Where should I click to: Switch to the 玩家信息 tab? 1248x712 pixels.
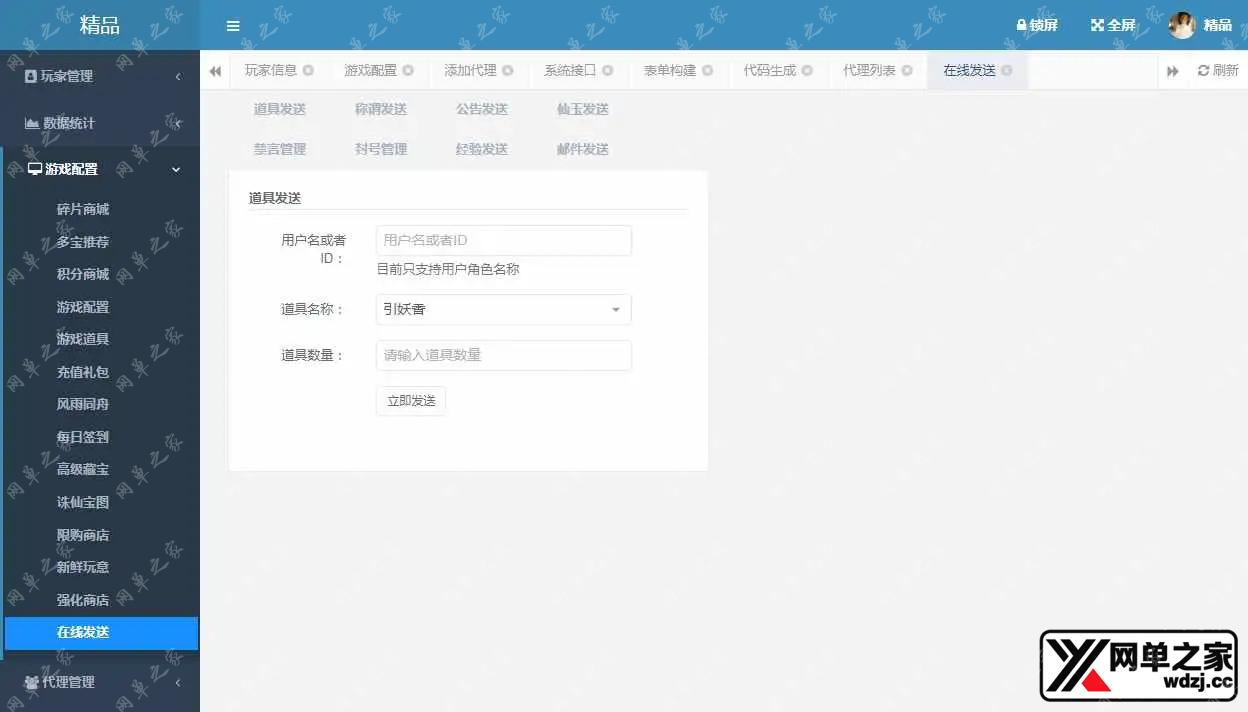269,70
